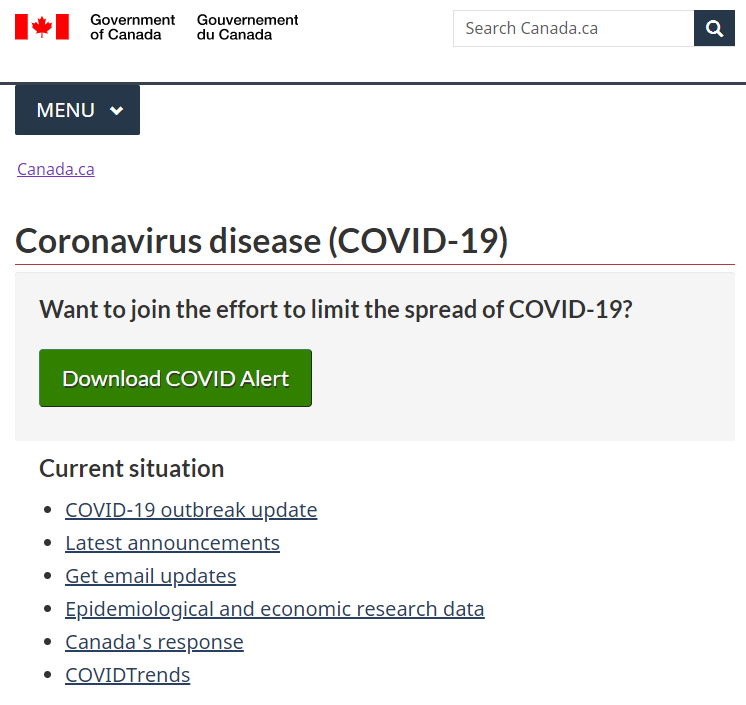Focus the Search Canada.ca field
746x705 pixels.
pyautogui.click(x=573, y=29)
